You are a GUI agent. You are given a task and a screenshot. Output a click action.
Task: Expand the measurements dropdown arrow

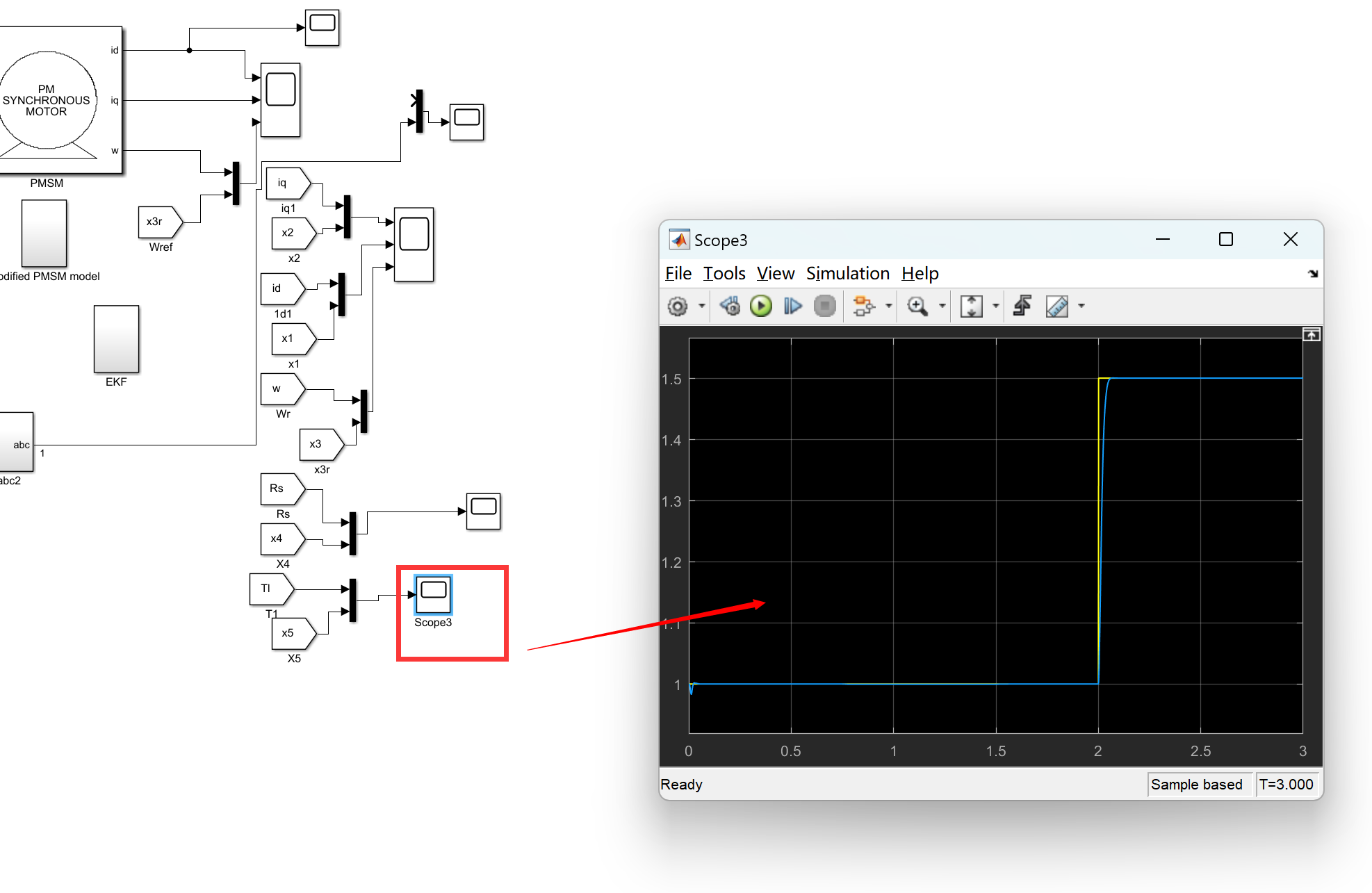(1081, 306)
